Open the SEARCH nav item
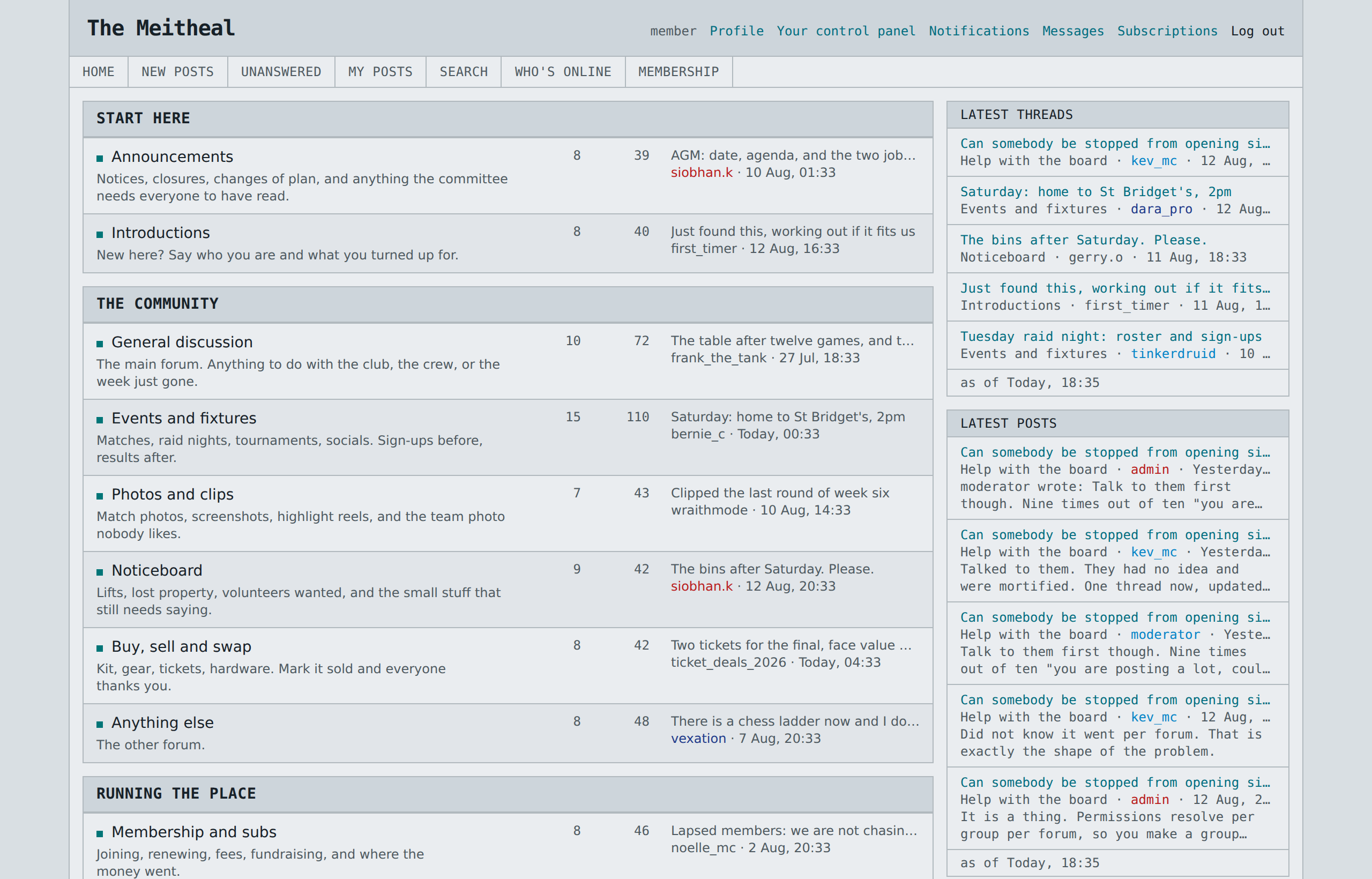1372x879 pixels. [464, 72]
